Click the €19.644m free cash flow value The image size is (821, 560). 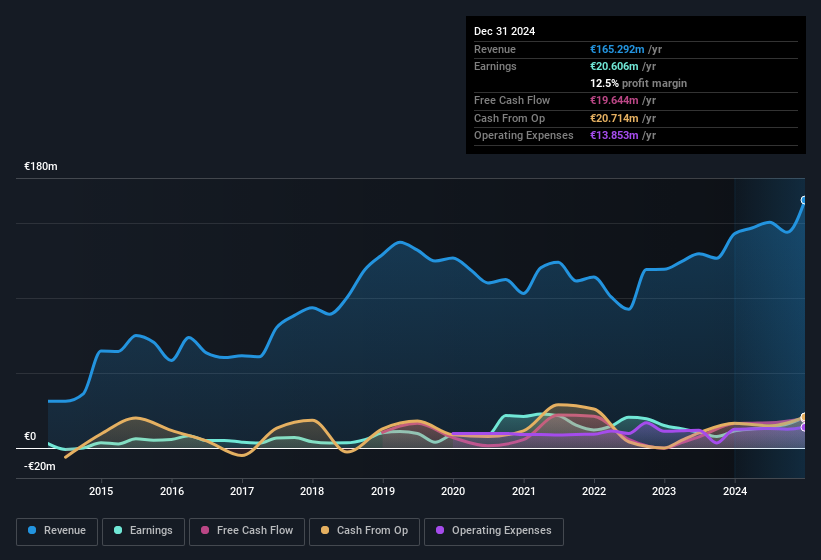614,100
